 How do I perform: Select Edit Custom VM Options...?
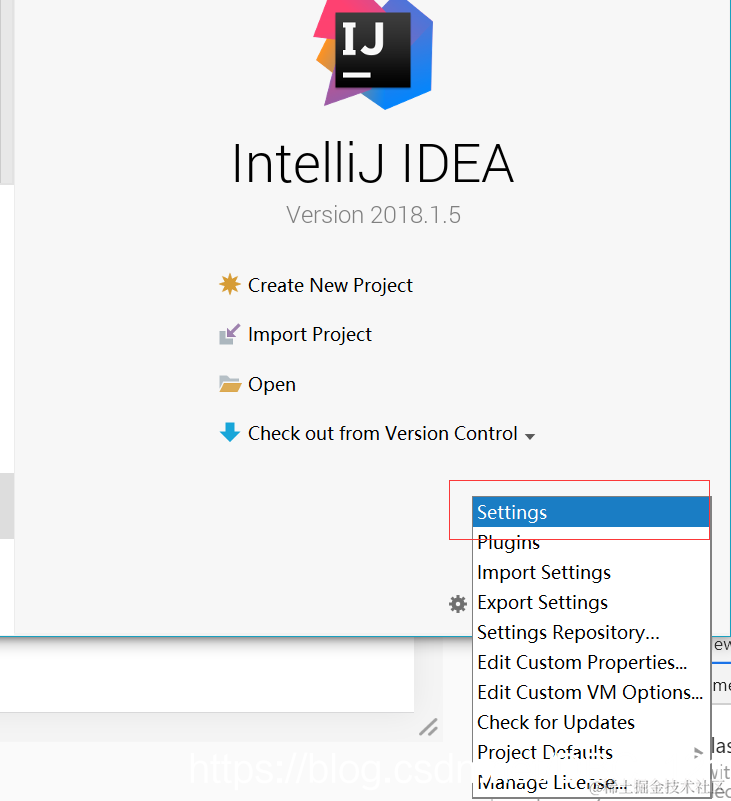point(591,692)
